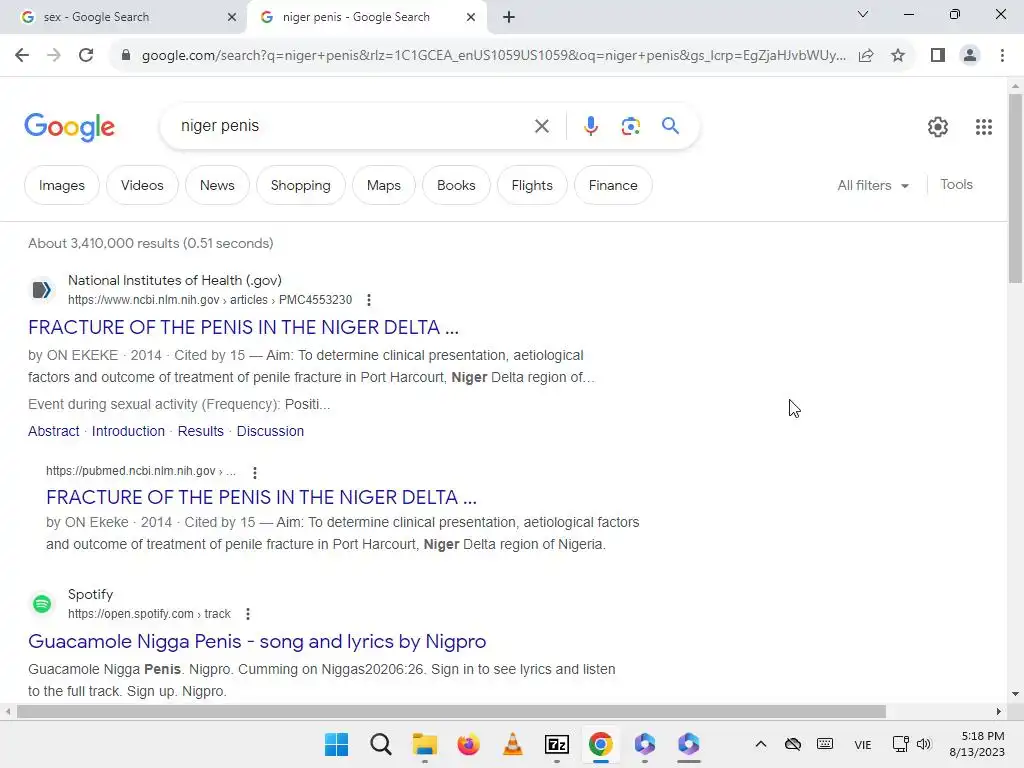This screenshot has width=1024, height=768.
Task: Open network status tray icon
Action: (x=900, y=744)
